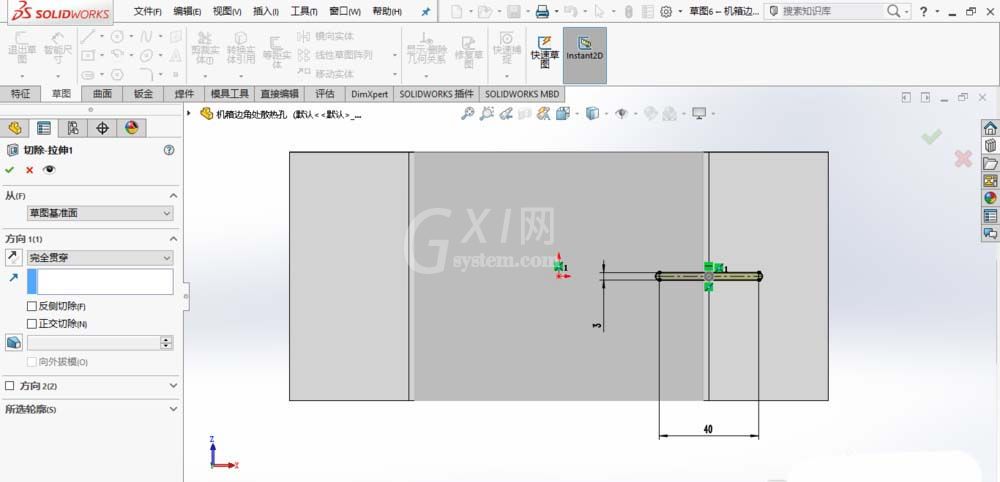The height and width of the screenshot is (482, 1000).
Task: Collapse the 方向 1 section
Action: click(x=173, y=238)
